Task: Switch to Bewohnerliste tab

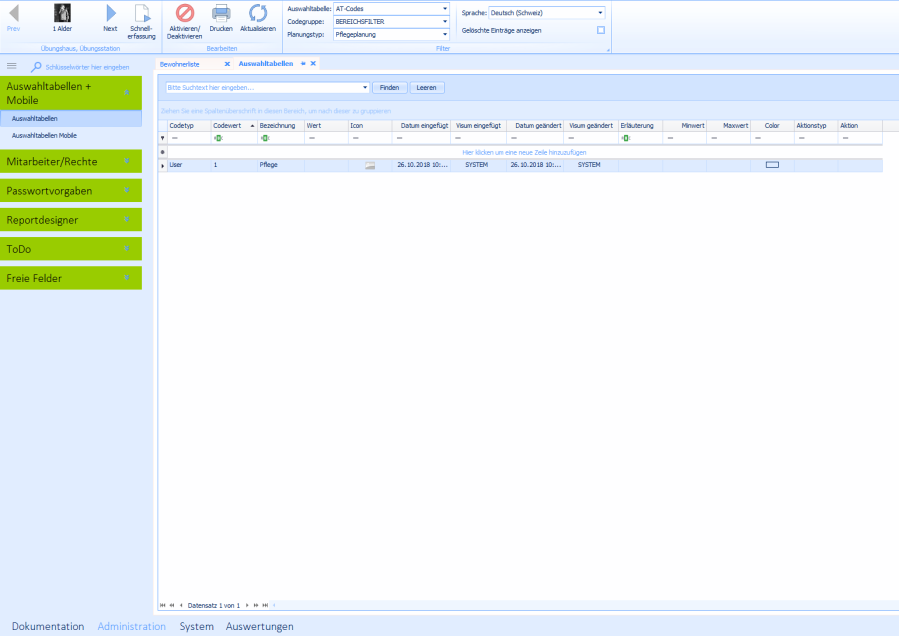Action: (179, 64)
